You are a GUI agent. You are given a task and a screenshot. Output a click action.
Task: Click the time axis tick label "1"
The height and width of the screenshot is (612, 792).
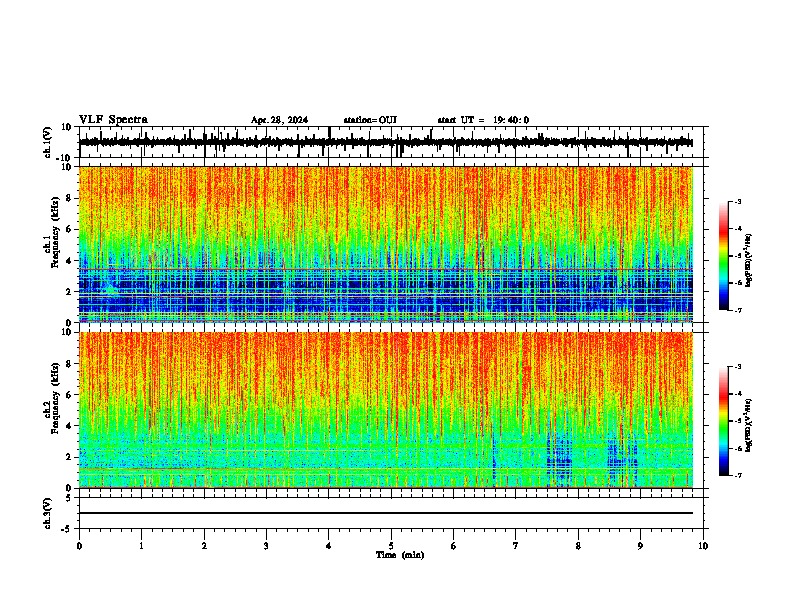click(141, 546)
